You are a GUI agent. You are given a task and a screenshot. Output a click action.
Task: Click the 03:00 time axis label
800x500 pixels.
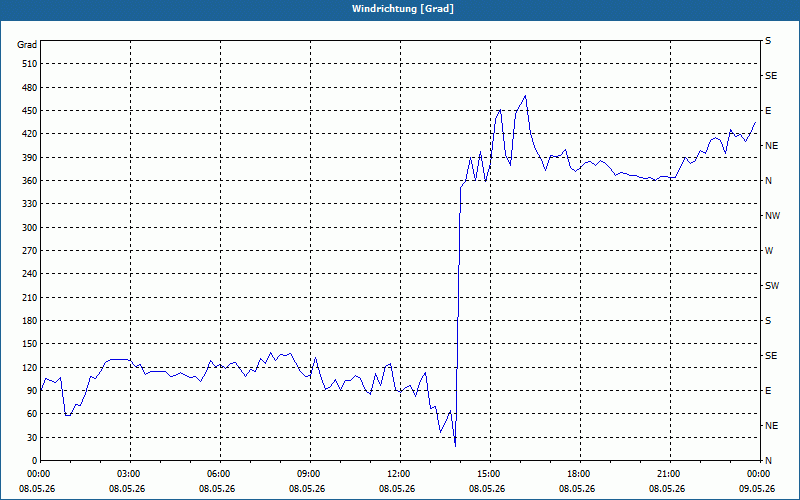click(131, 474)
